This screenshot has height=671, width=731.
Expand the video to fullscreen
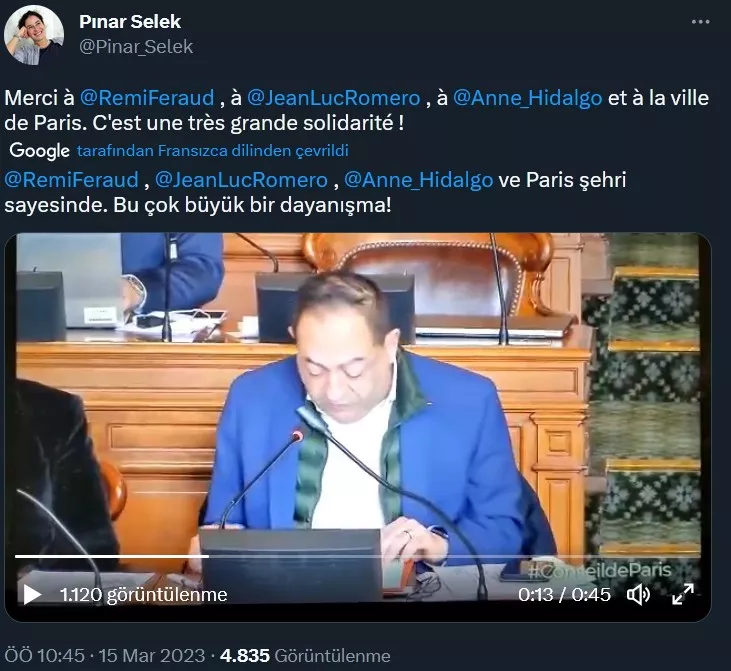click(x=683, y=595)
